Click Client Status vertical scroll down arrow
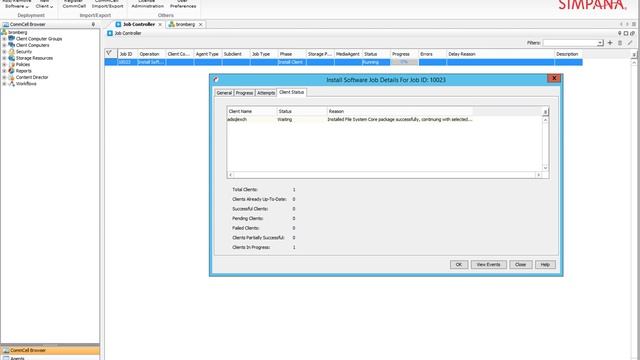The width and height of the screenshot is (640, 360). (545, 168)
